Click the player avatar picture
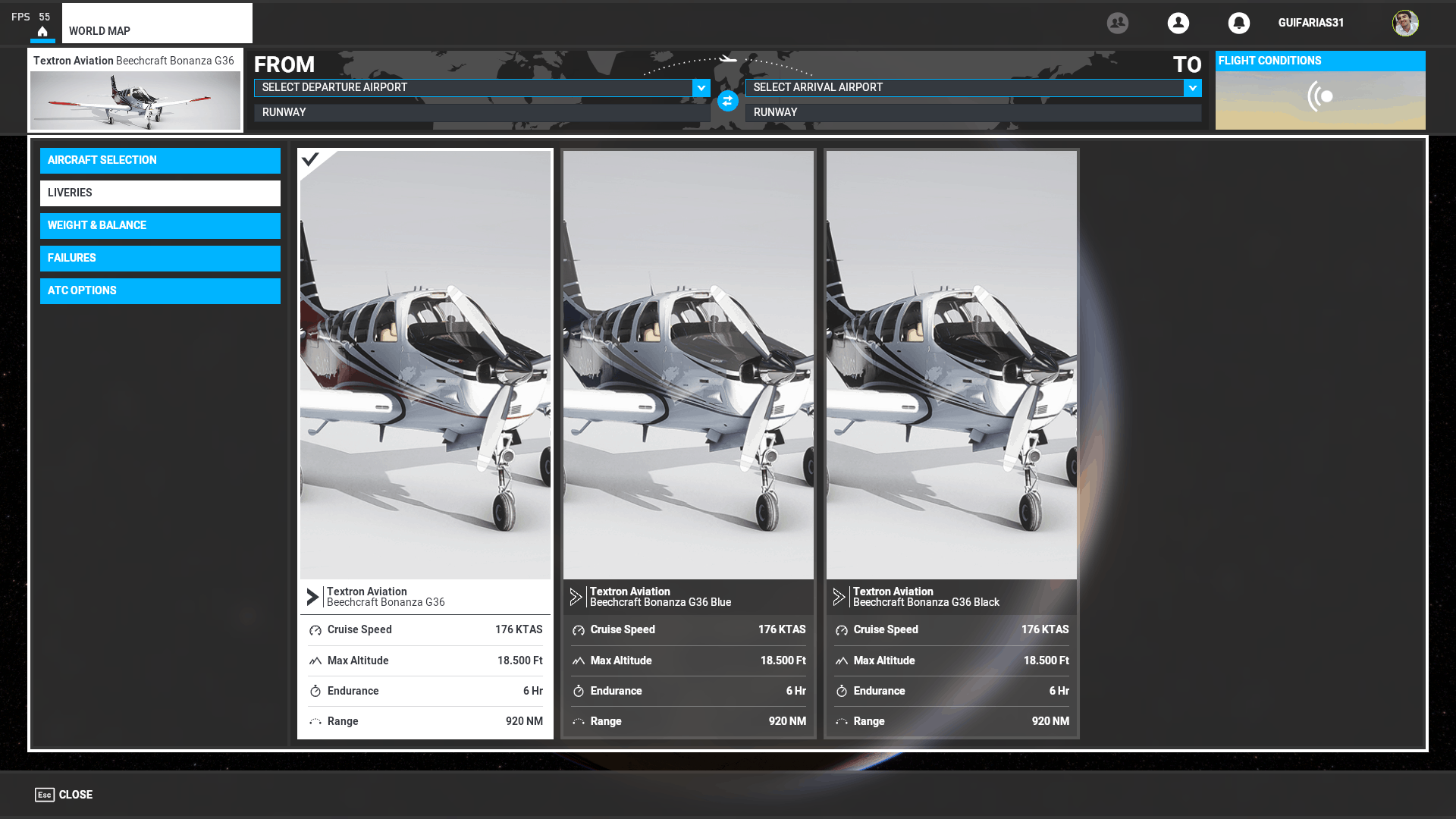The image size is (1456, 819). point(1404,23)
